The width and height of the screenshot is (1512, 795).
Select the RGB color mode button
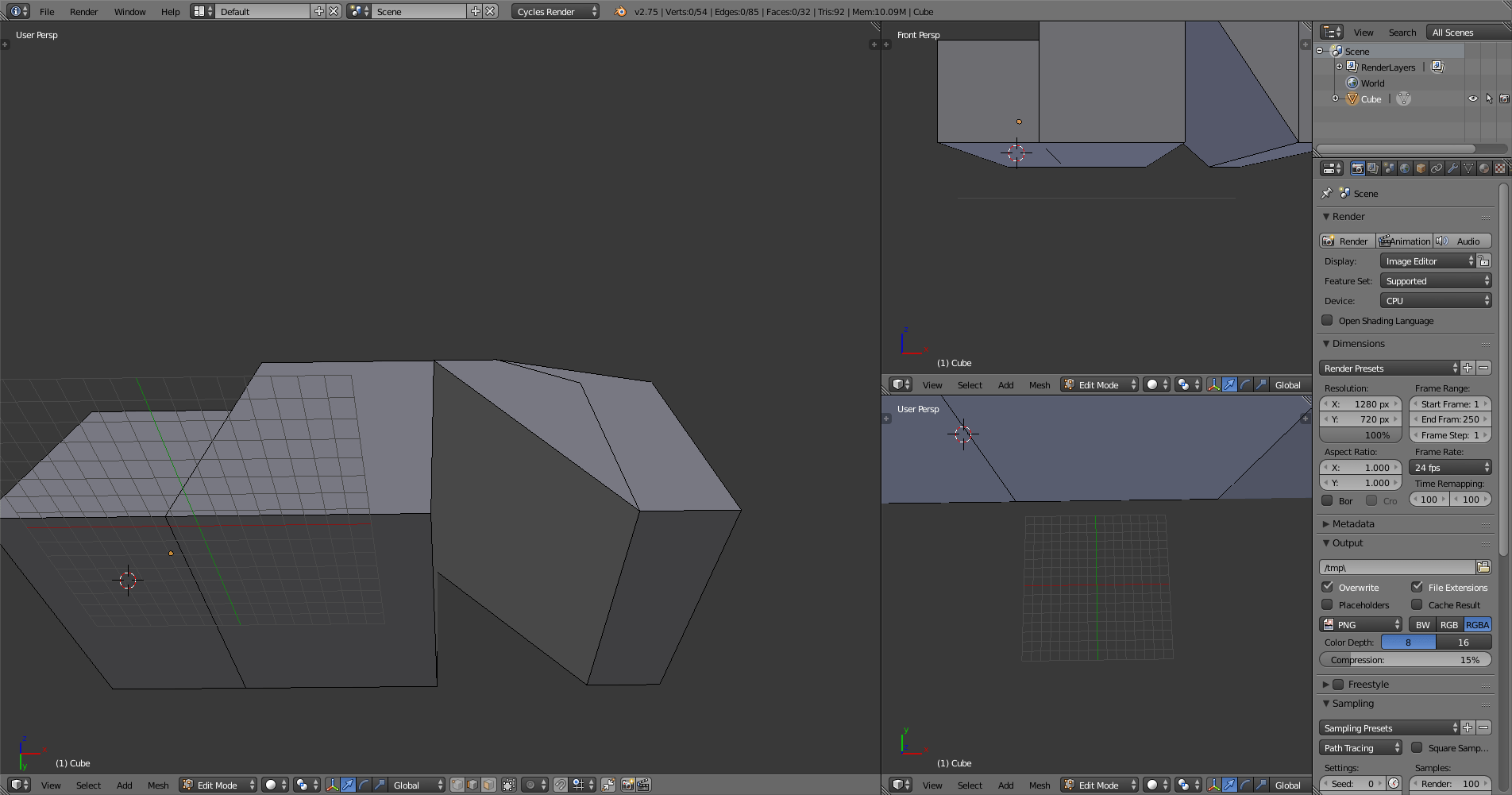1449,625
